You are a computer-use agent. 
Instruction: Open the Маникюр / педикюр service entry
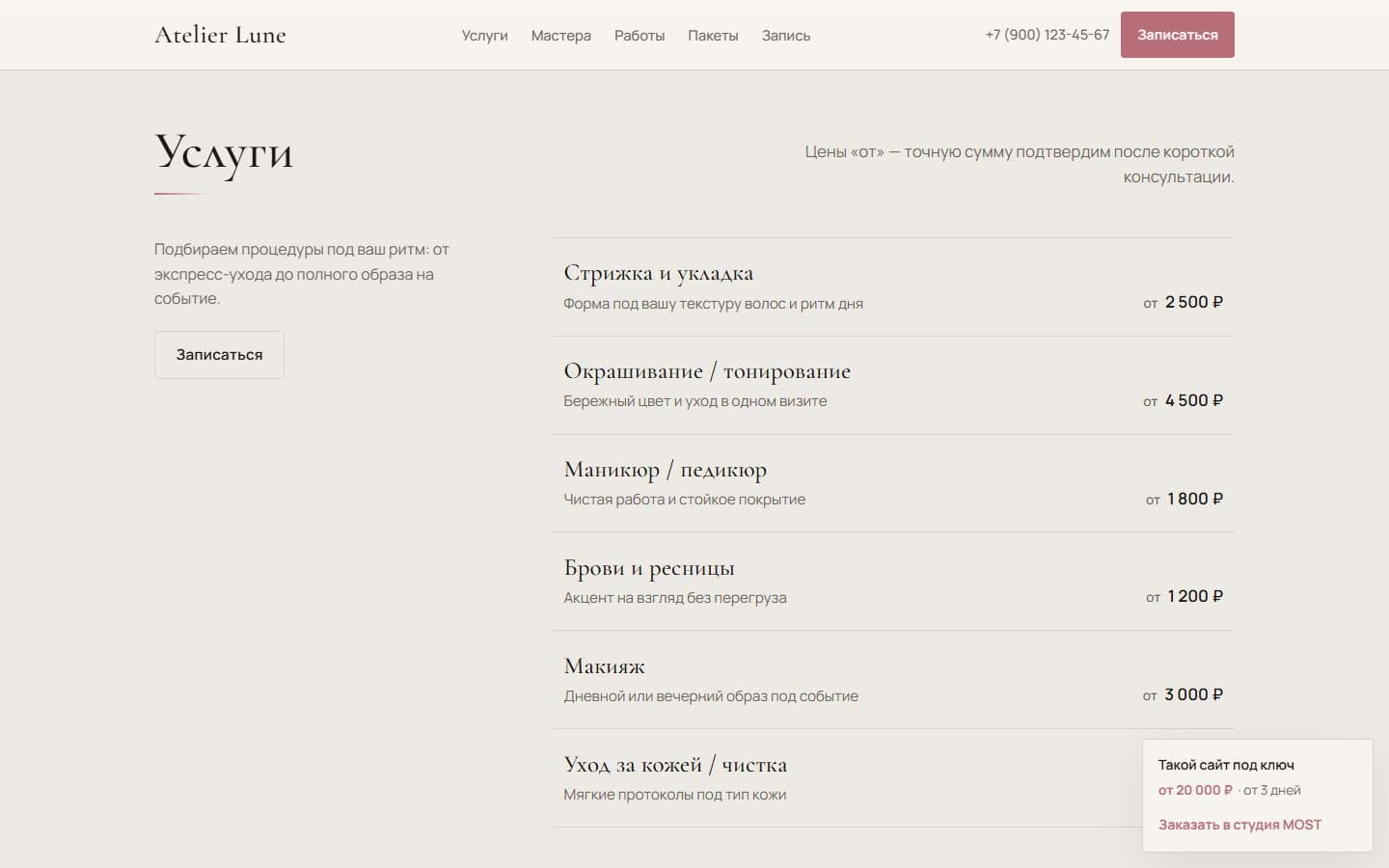[x=893, y=483]
